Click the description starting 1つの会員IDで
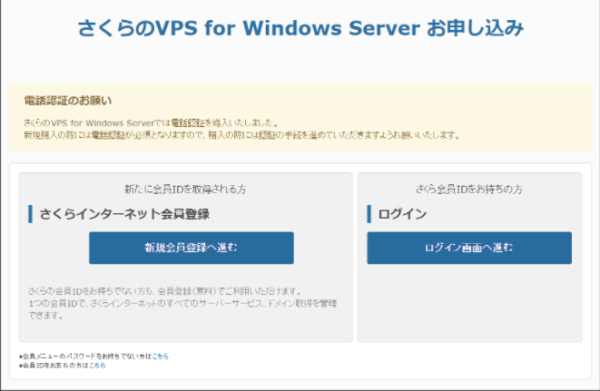The height and width of the screenshot is (391, 600). pos(183,309)
